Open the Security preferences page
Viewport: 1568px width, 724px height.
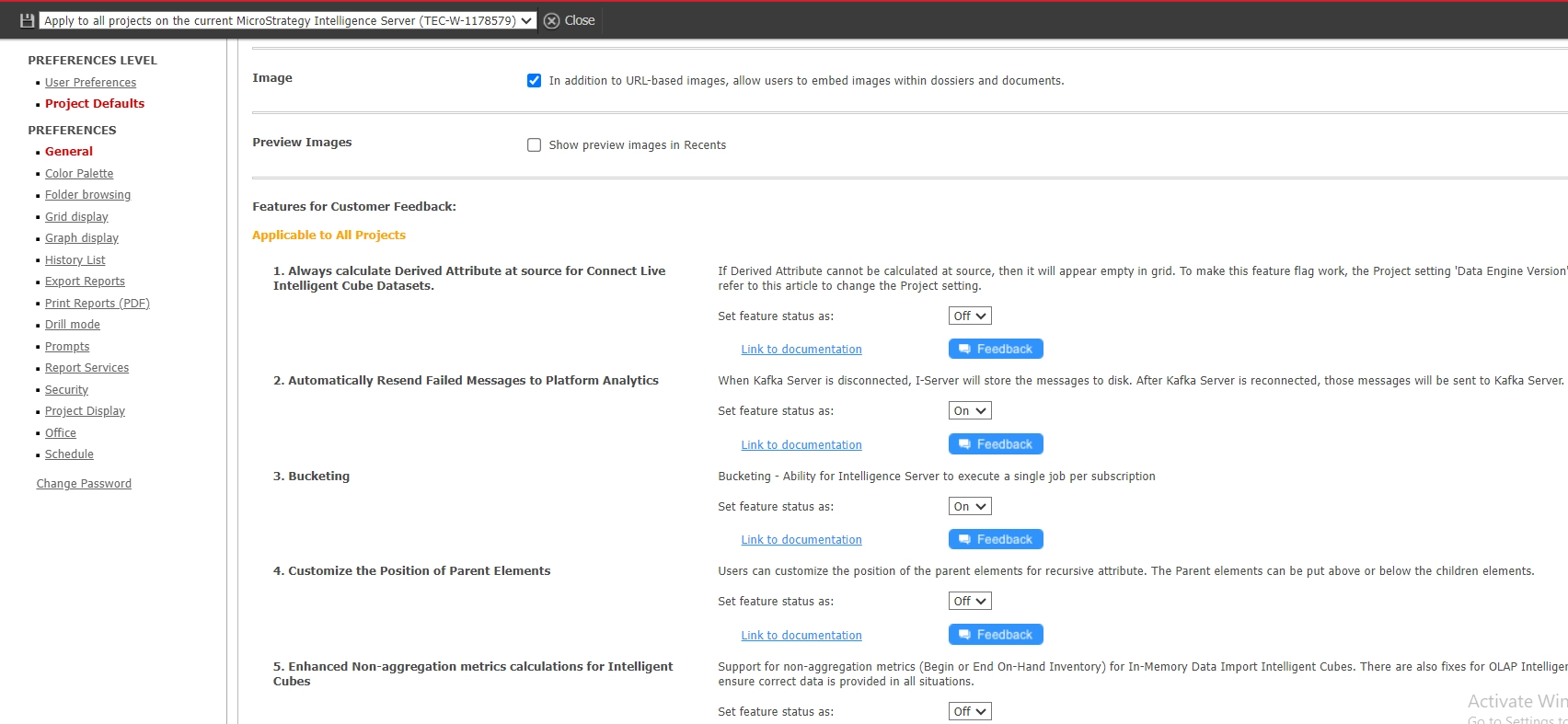[x=66, y=390]
